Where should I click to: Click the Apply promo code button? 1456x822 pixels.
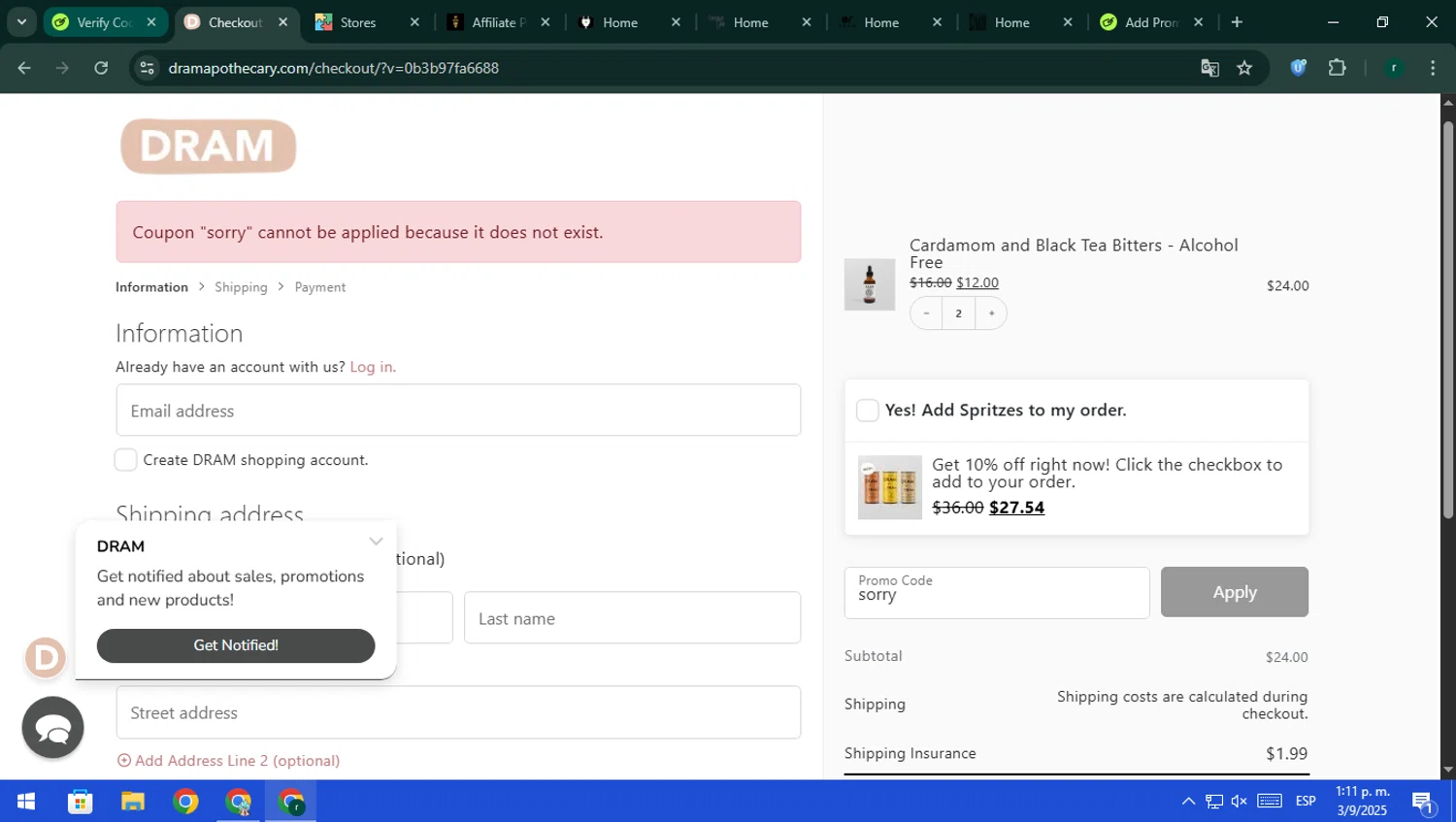1235,592
